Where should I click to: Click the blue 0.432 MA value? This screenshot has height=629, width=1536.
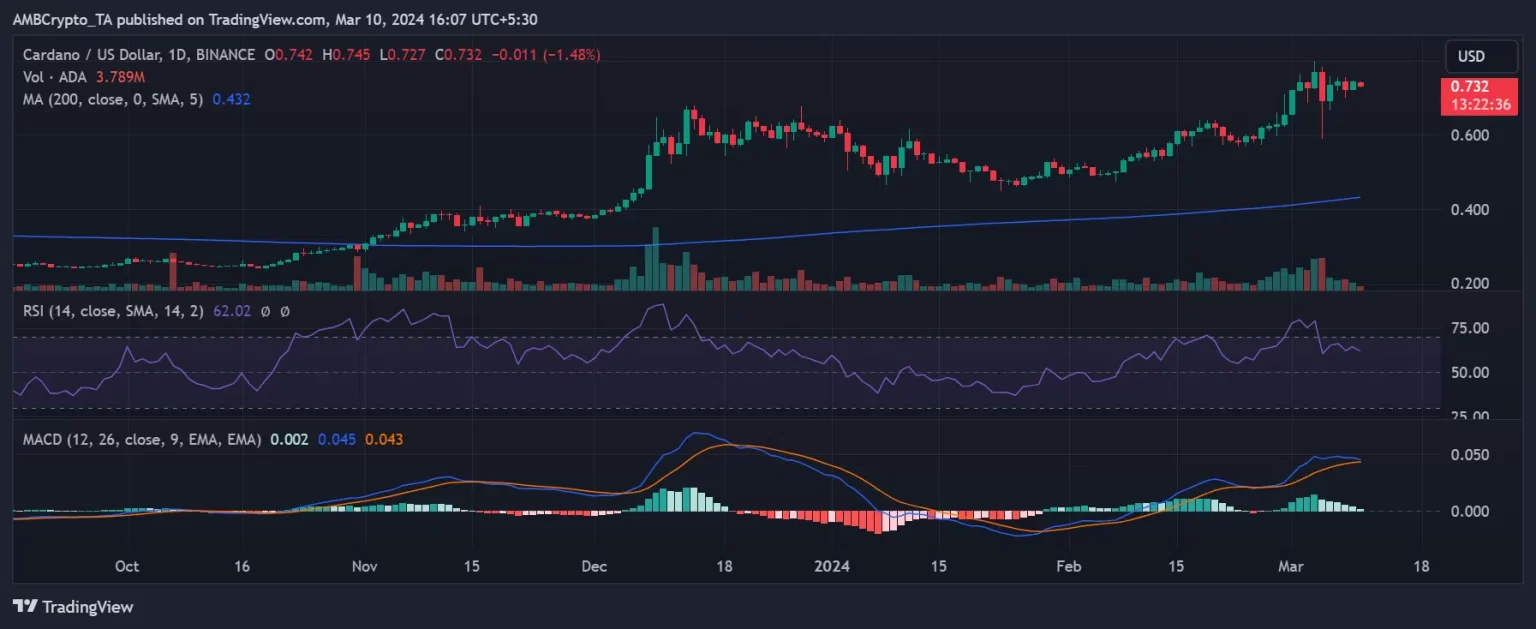231,99
